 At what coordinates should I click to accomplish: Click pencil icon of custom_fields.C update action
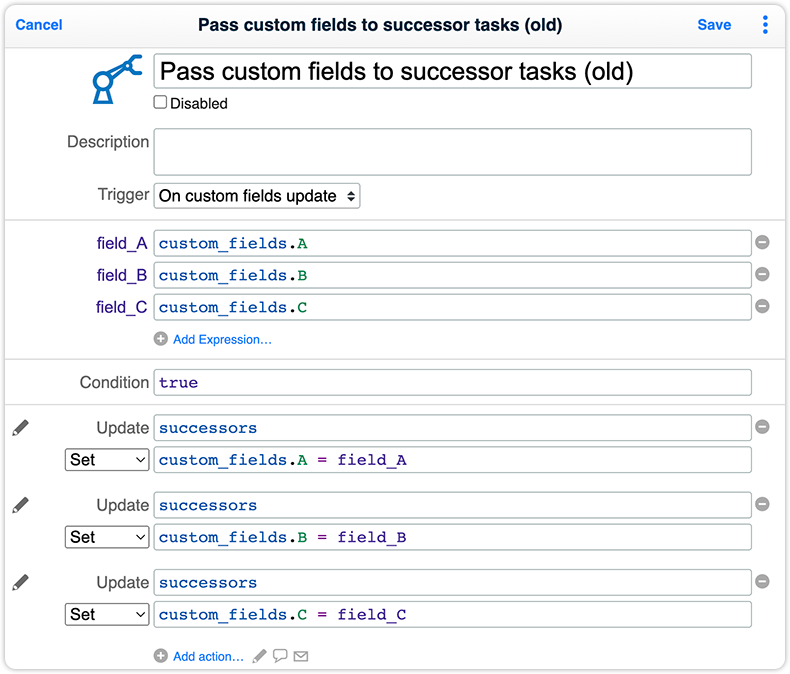[21, 582]
